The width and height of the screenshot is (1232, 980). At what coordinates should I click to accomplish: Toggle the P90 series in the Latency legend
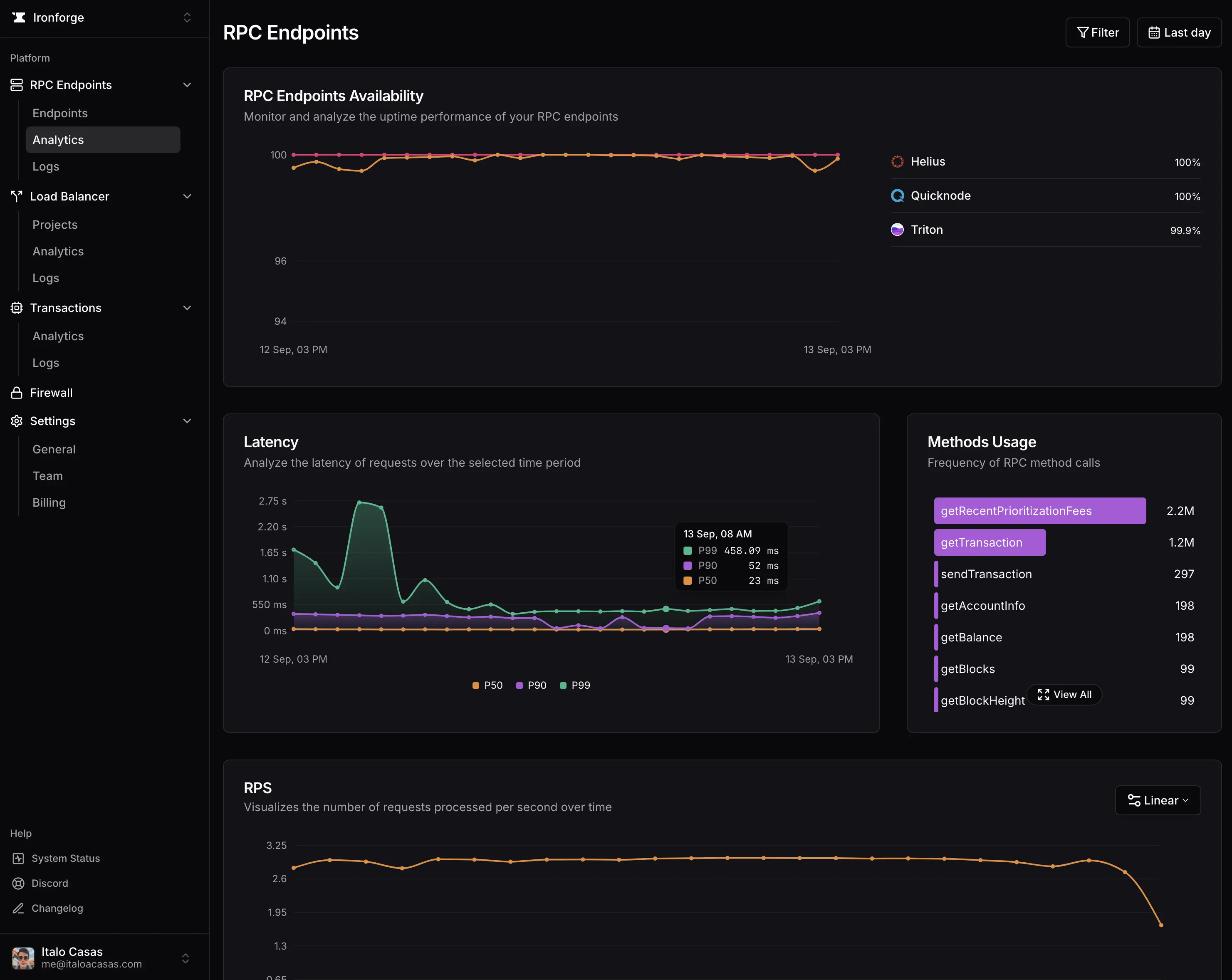tap(532, 685)
